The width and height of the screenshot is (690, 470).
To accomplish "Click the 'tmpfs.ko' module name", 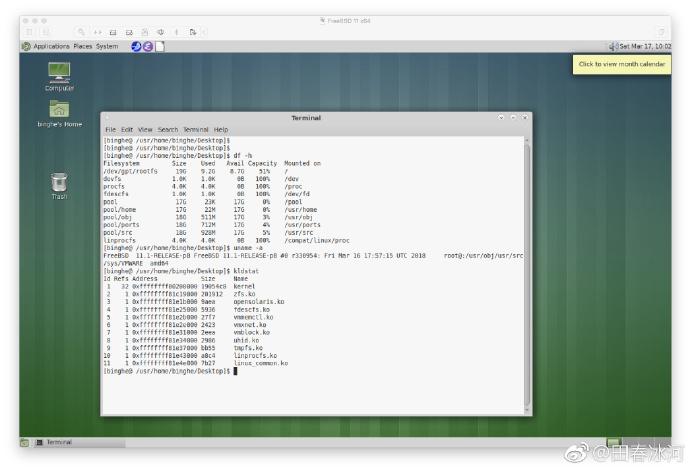I will point(248,348).
